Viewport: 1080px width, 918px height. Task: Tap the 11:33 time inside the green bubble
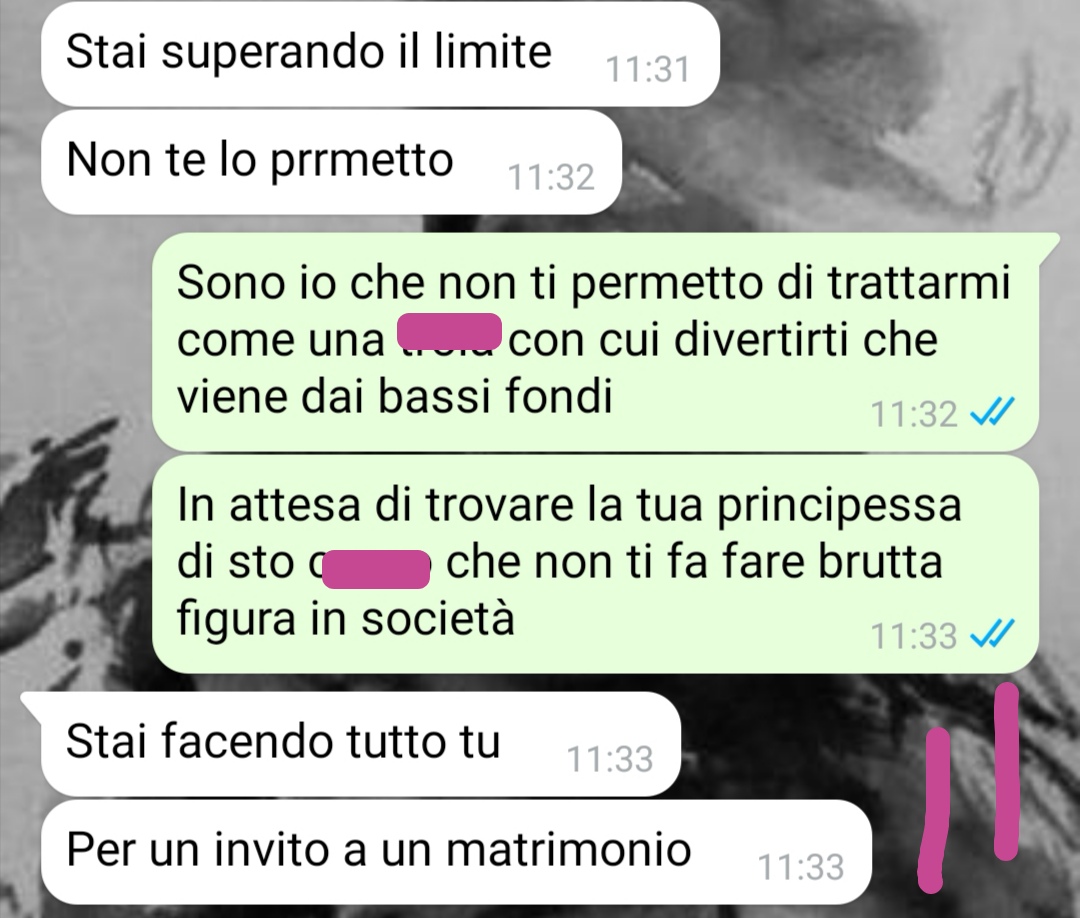pyautogui.click(x=914, y=636)
